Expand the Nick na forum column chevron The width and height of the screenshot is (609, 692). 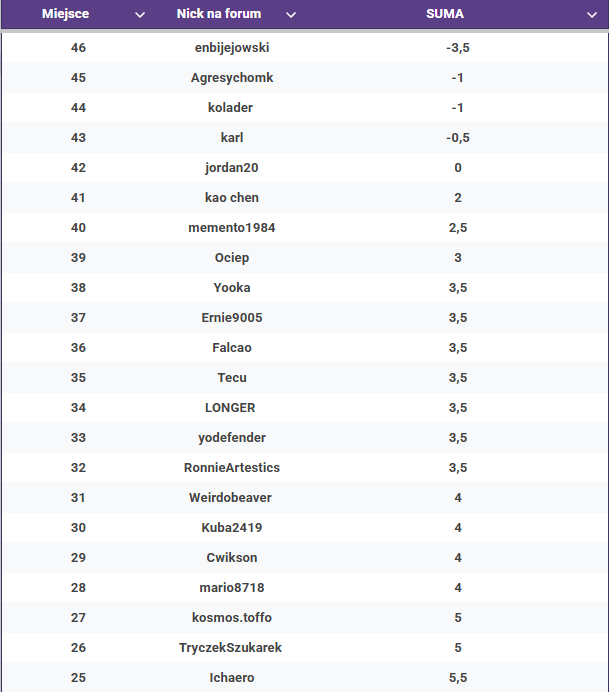click(291, 15)
